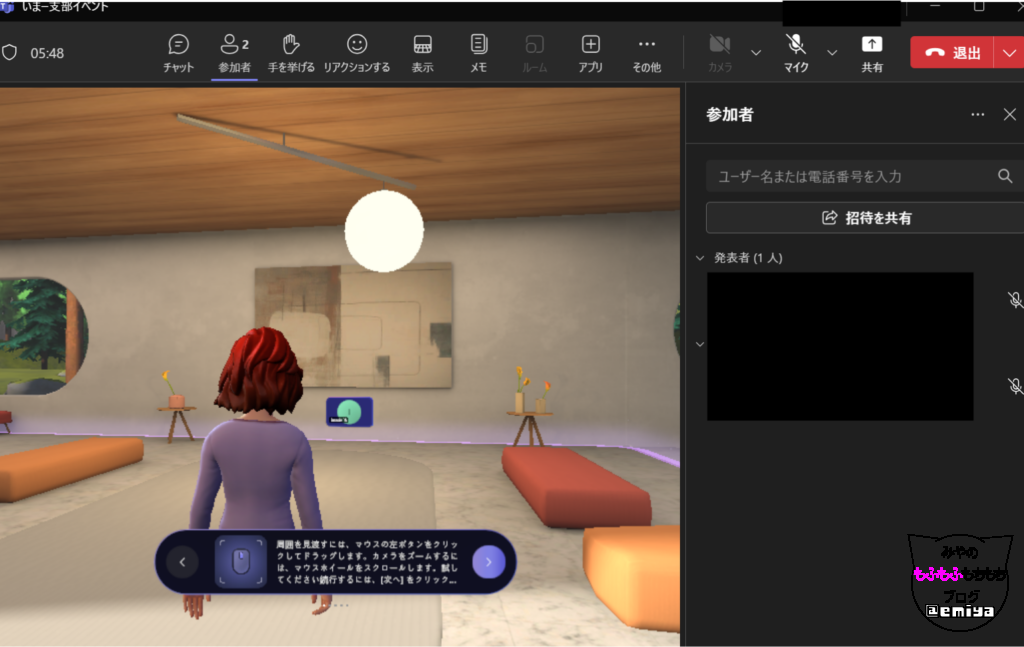Open その他 more options menu
This screenshot has width=1024, height=647.
(x=646, y=52)
